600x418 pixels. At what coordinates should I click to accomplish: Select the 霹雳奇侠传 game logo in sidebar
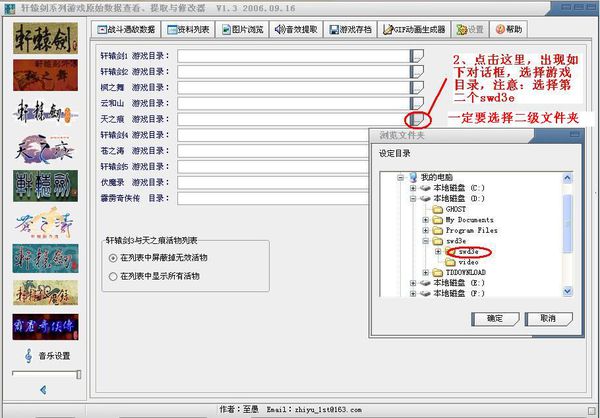click(45, 327)
